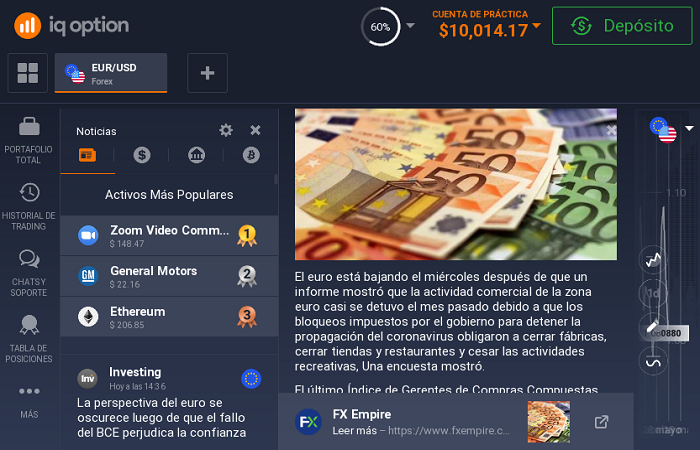Click the bronze rank 3 medal
Screen dimensions: 700x450
coord(247,317)
